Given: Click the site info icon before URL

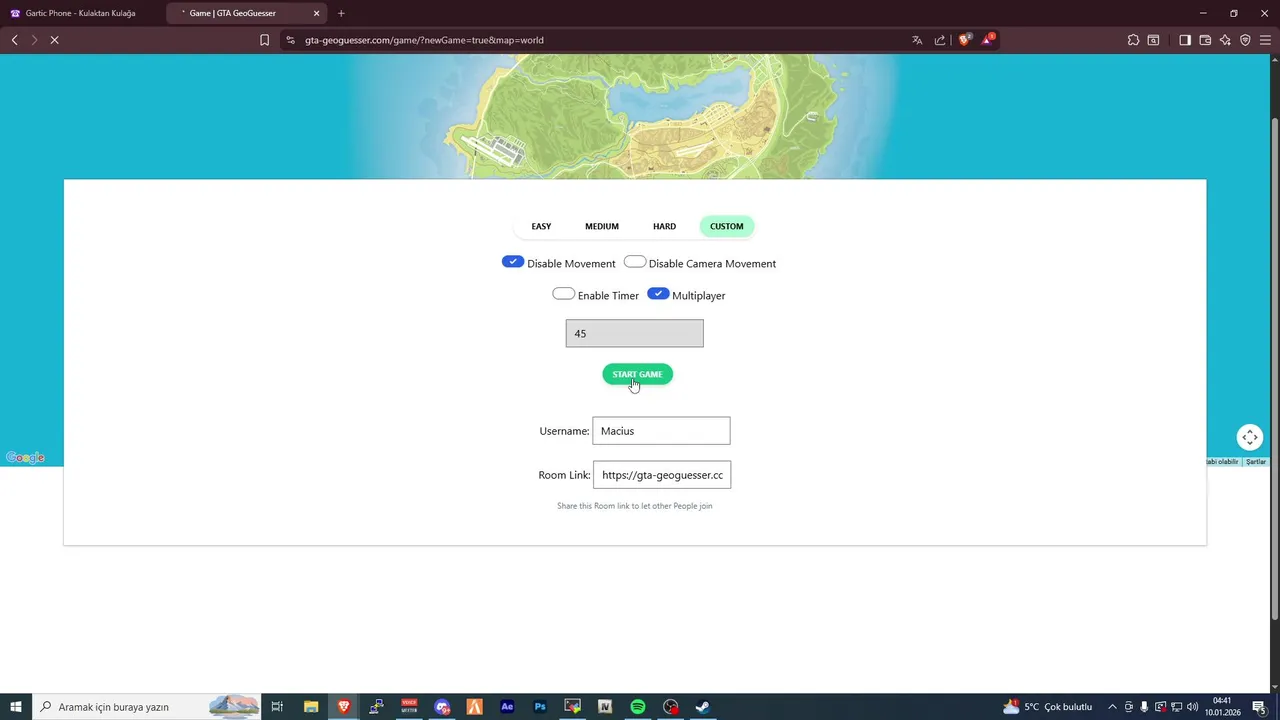Looking at the screenshot, I should 290,40.
